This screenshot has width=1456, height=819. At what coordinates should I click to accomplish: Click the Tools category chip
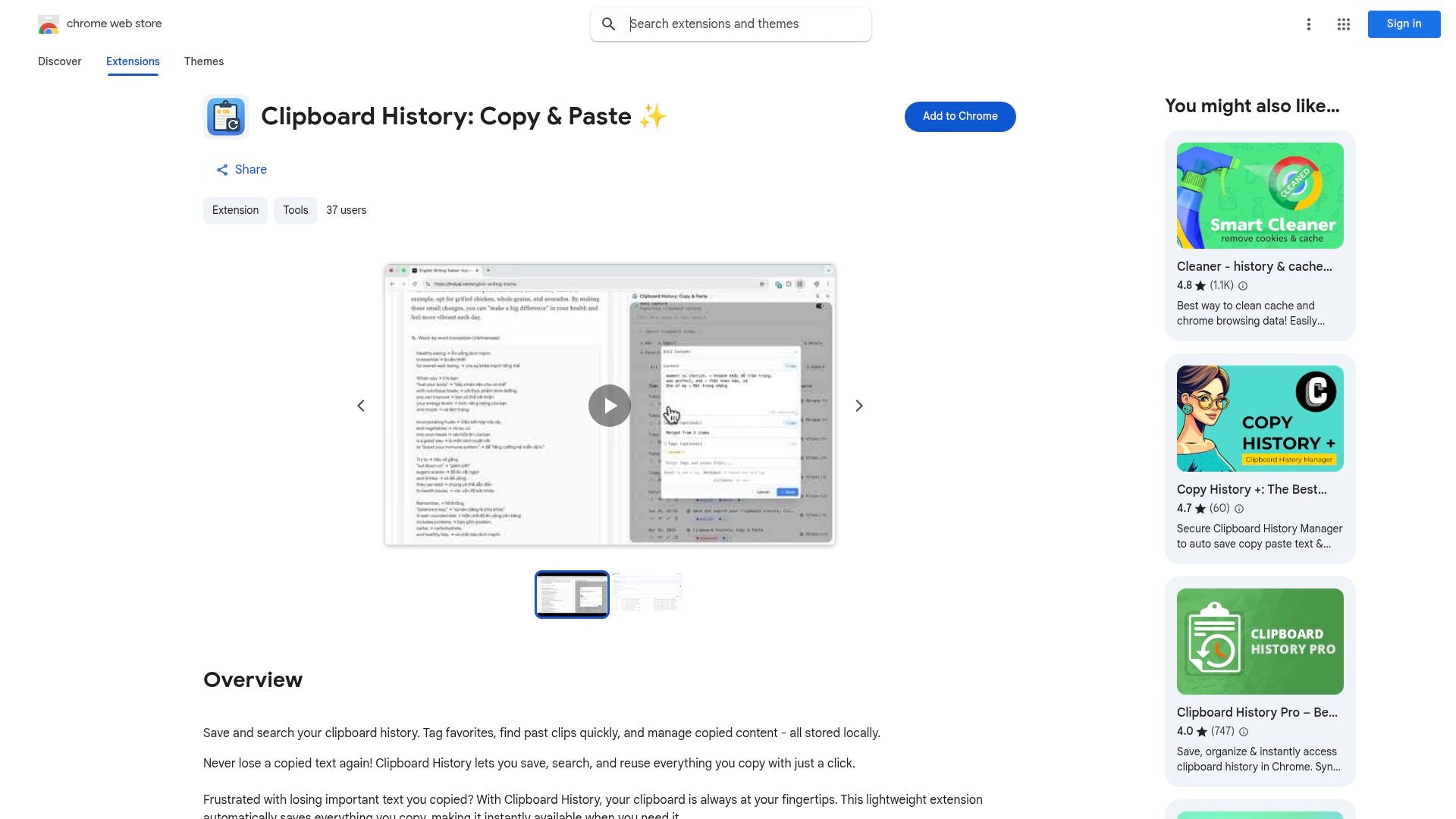(x=296, y=211)
